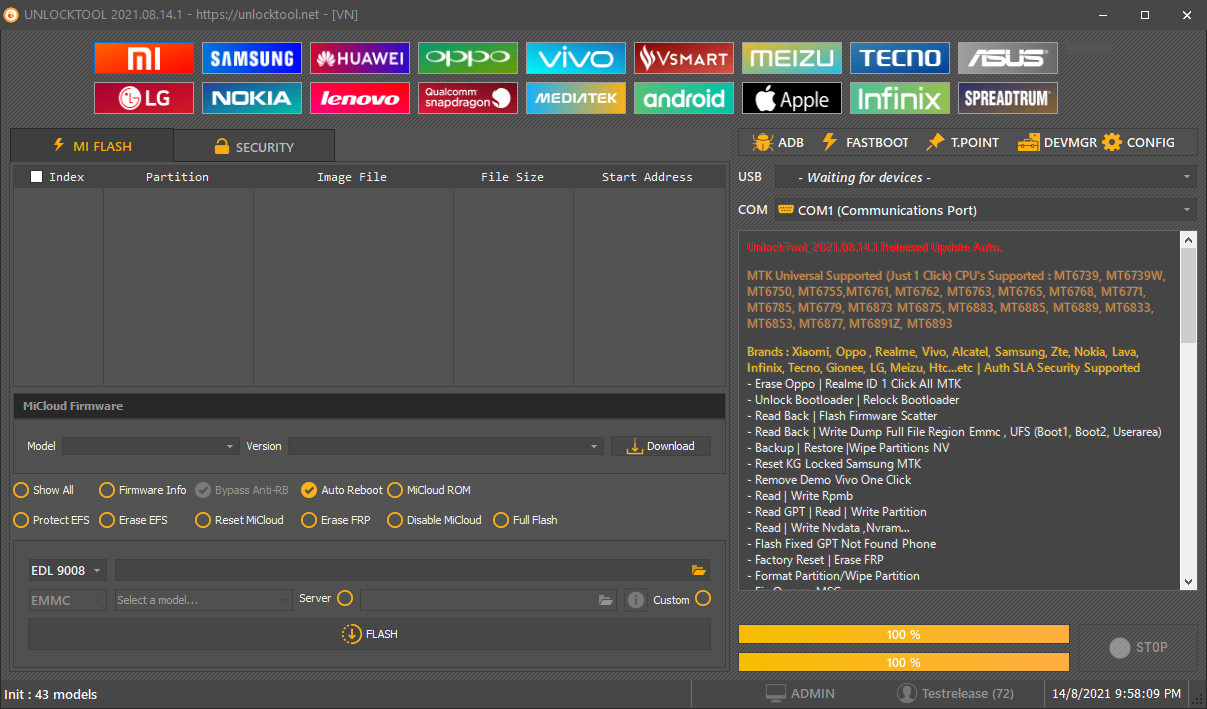Viewport: 1207px width, 709px height.
Task: Click the upper 100% progress bar
Action: [904, 634]
